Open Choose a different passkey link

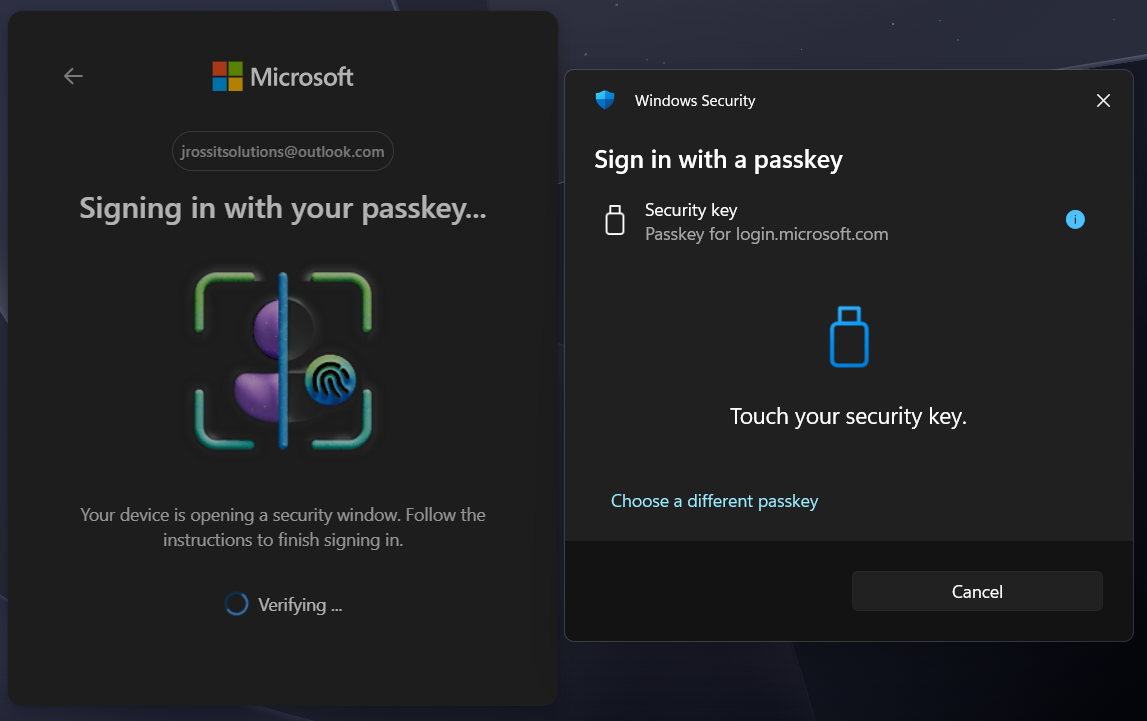click(x=715, y=501)
